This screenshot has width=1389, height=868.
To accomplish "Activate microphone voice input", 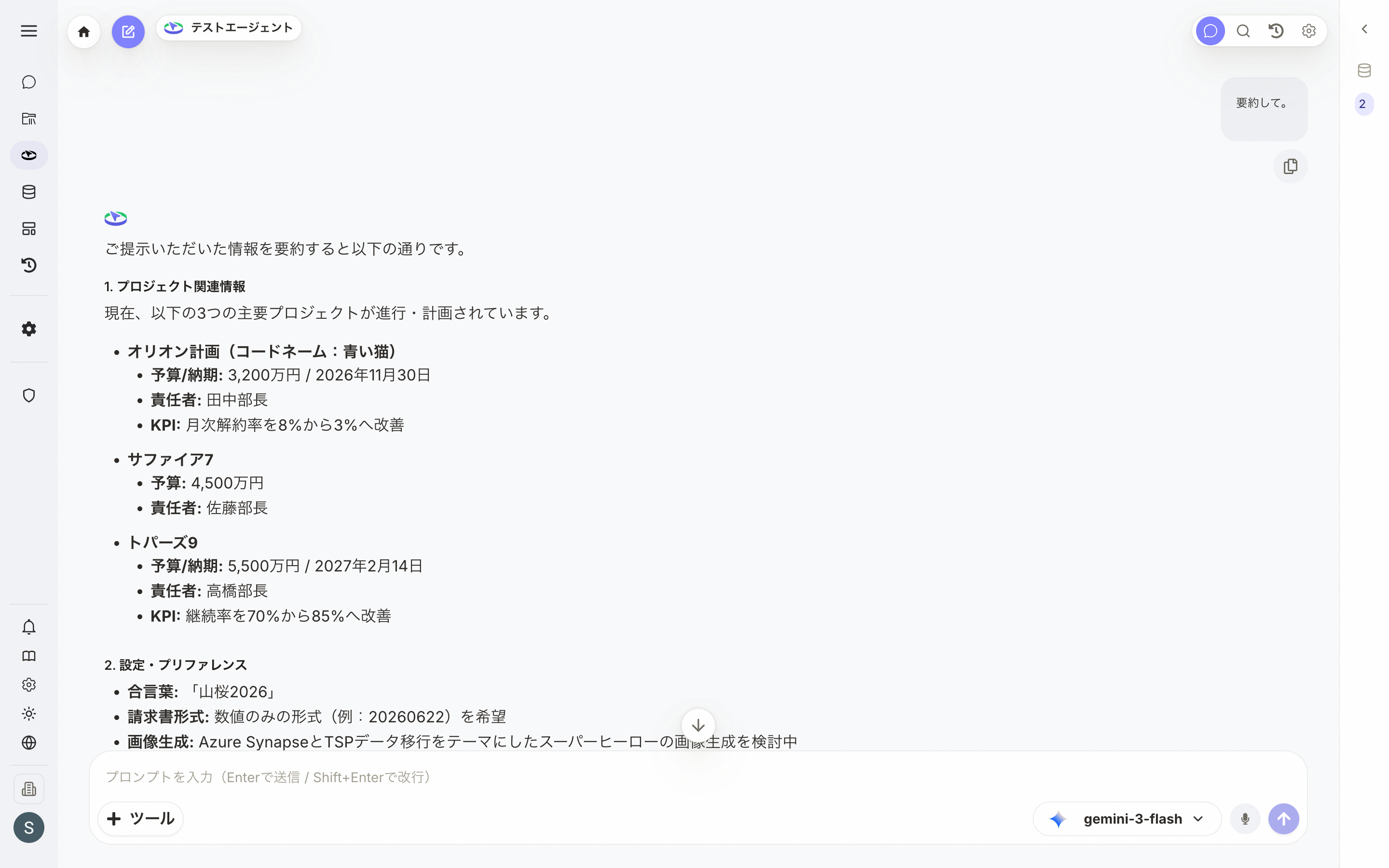I will click(1245, 819).
